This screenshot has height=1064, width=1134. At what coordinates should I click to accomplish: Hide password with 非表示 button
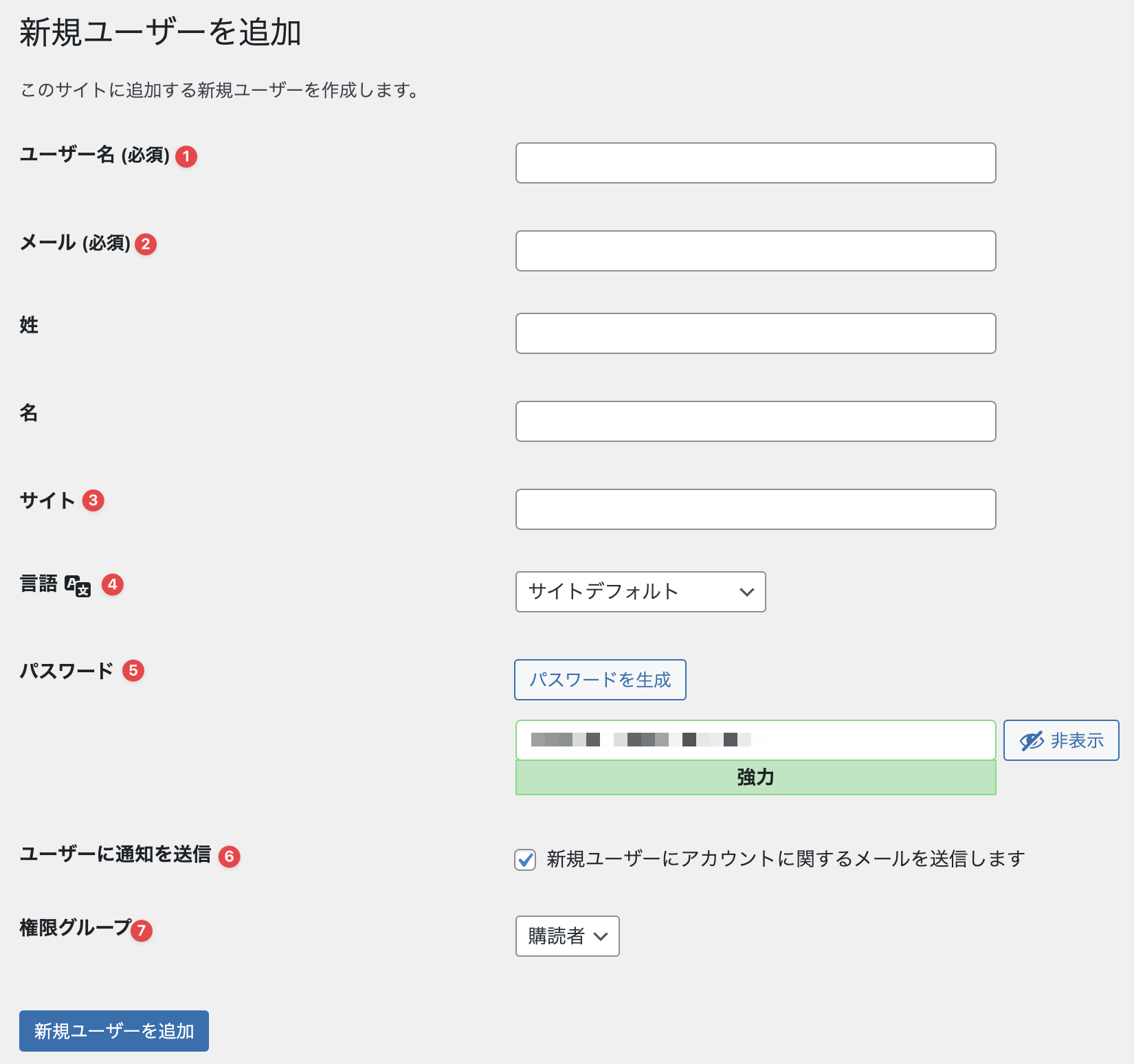1061,740
